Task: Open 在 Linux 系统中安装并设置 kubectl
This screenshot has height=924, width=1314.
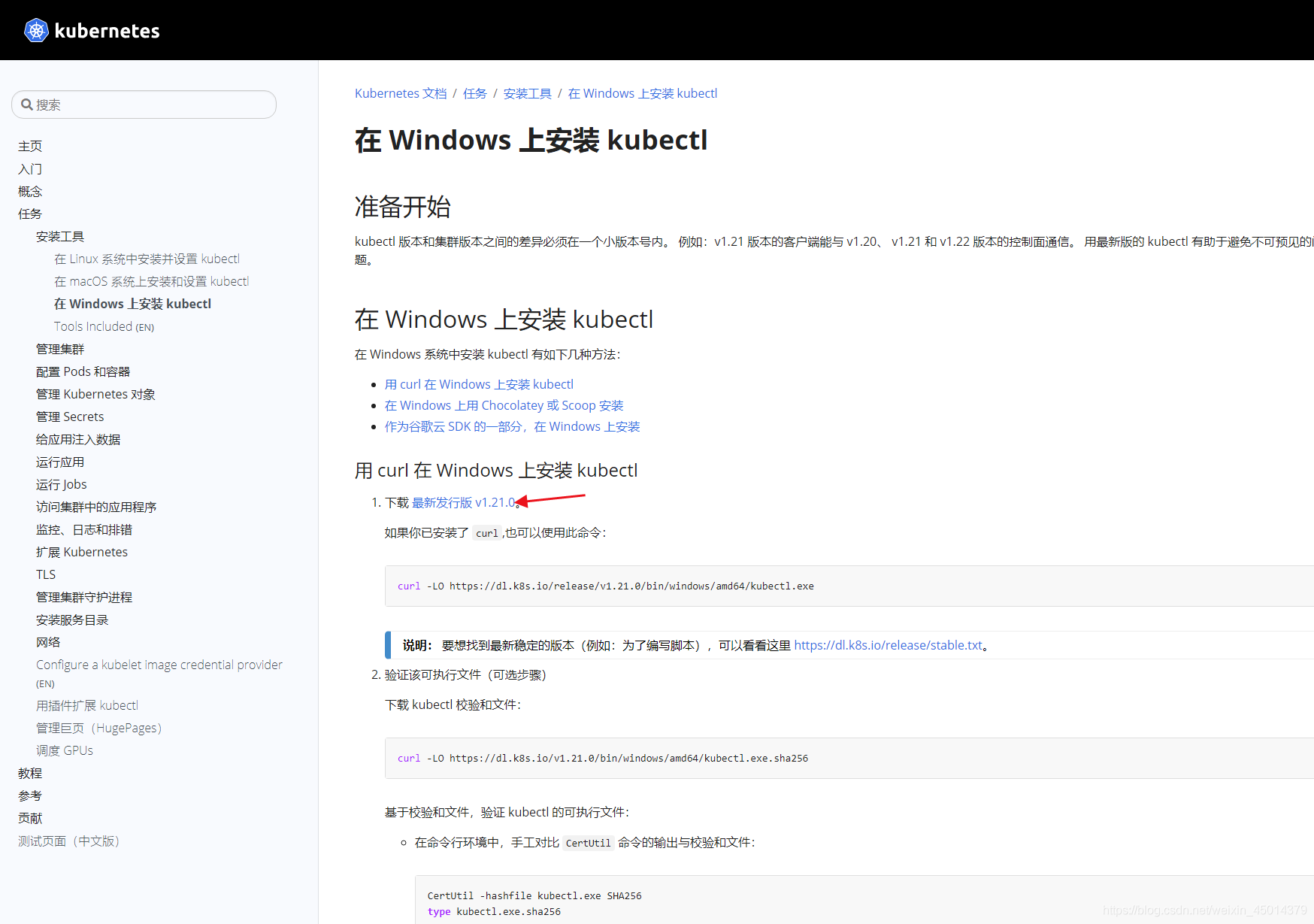Action: point(147,258)
